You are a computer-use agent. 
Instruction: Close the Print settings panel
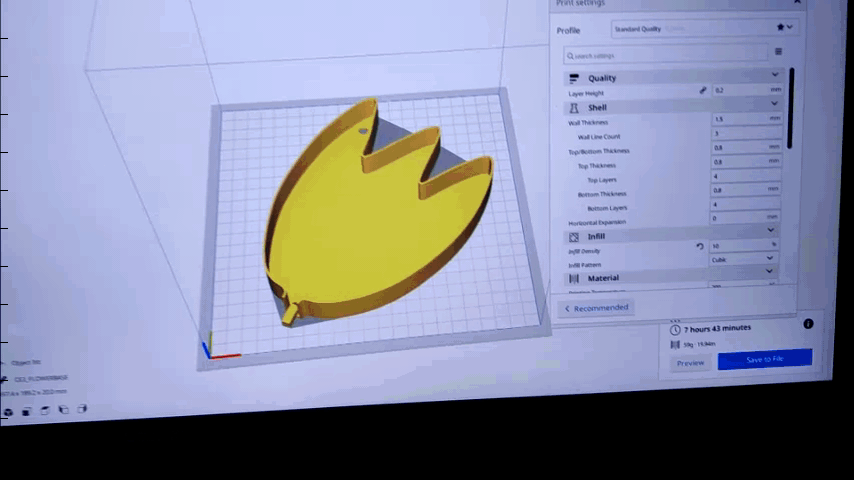pos(797,2)
